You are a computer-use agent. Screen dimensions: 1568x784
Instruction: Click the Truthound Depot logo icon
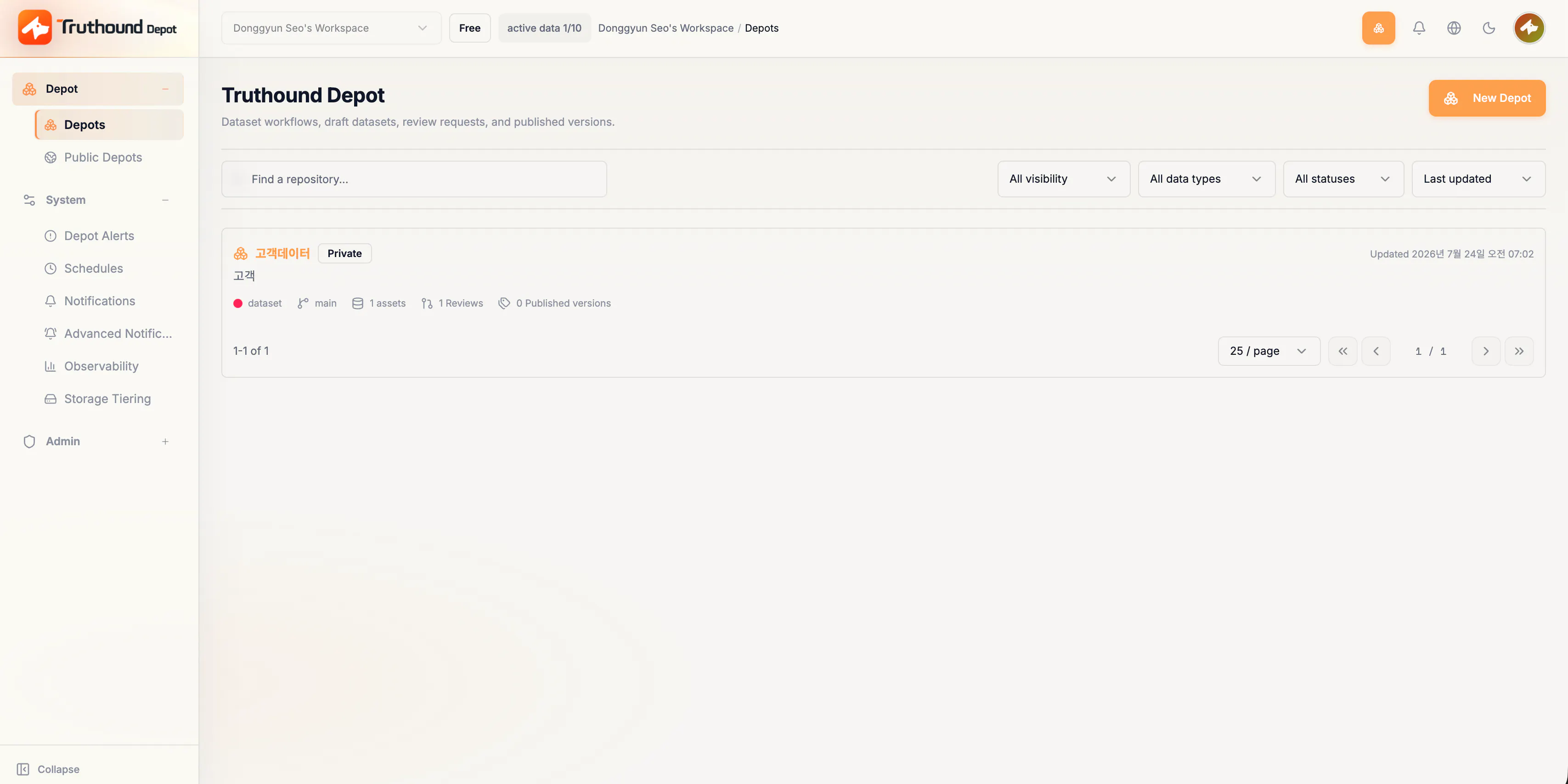click(x=35, y=28)
